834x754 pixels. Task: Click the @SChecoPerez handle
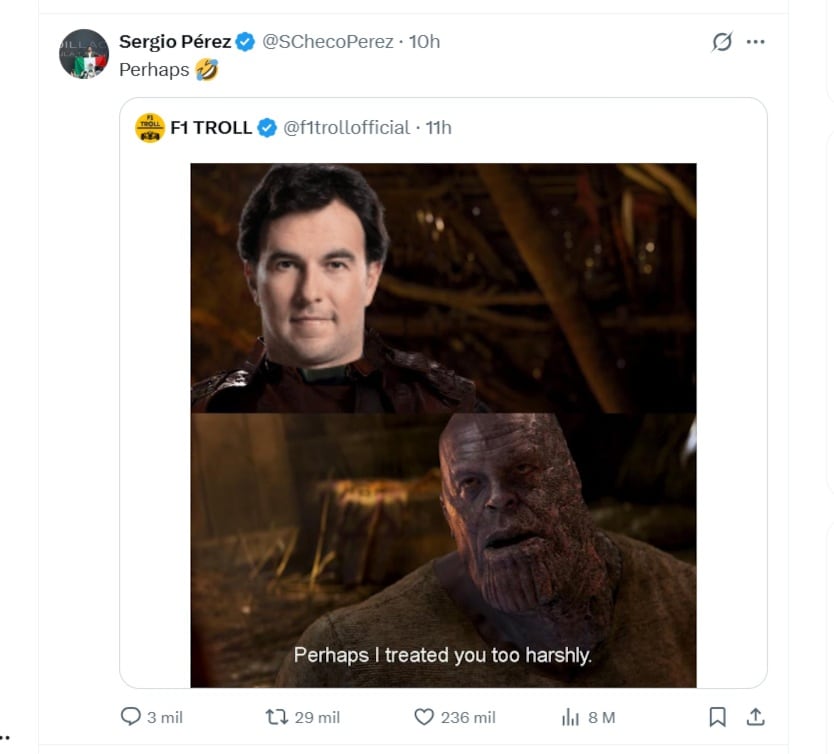tap(327, 41)
